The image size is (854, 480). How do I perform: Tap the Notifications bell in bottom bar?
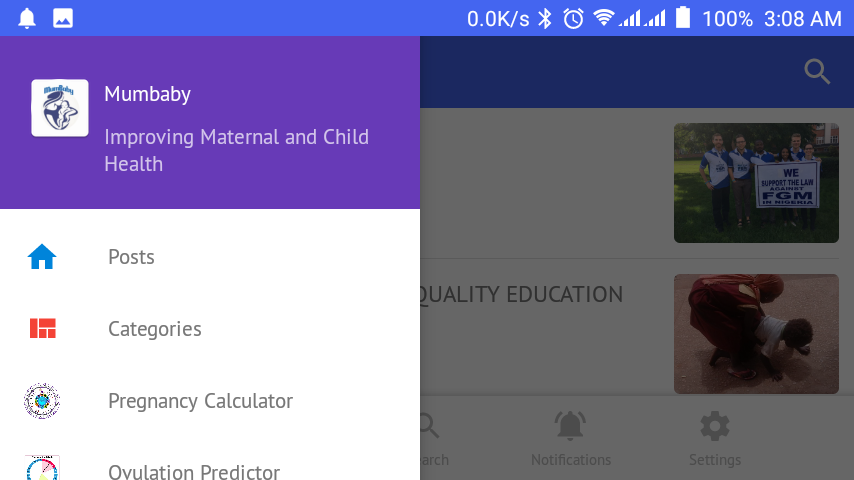(570, 439)
